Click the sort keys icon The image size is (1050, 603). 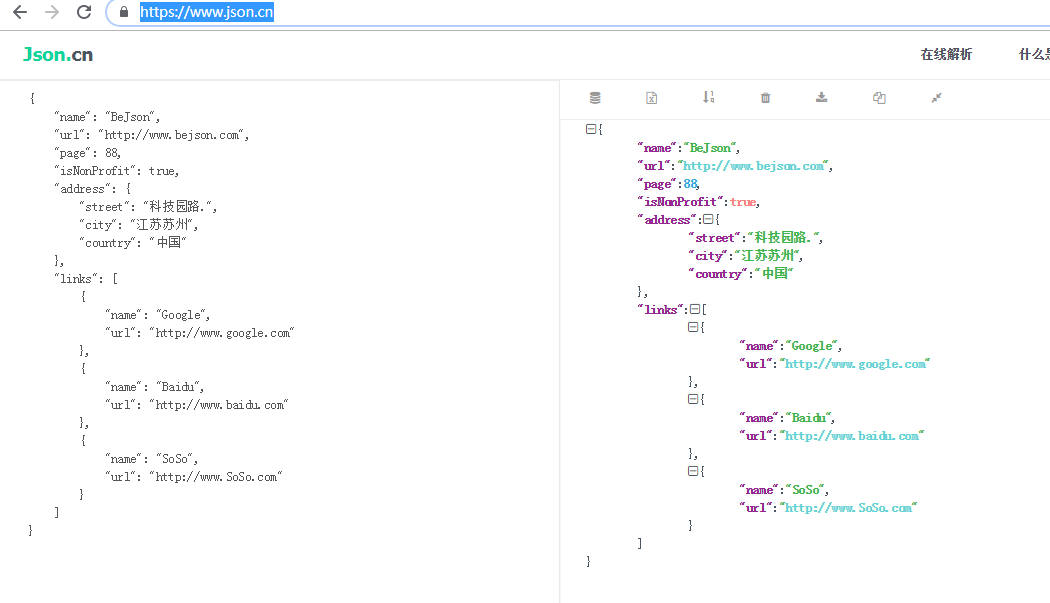(x=708, y=98)
